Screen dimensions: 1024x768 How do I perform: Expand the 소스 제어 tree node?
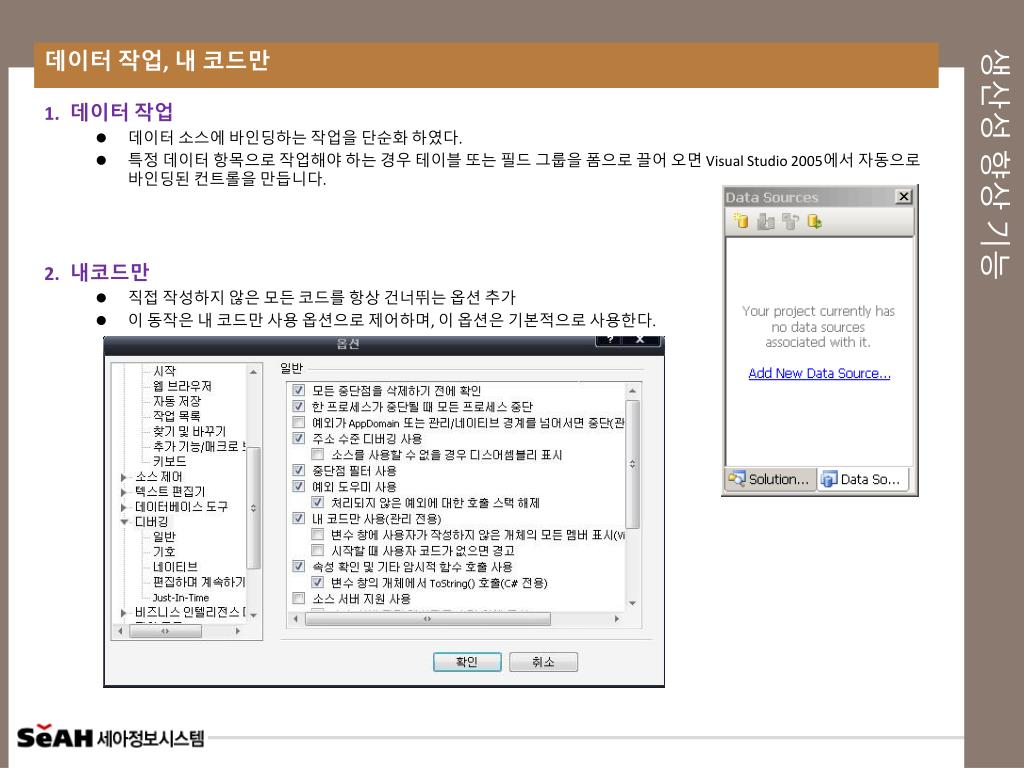click(x=123, y=477)
